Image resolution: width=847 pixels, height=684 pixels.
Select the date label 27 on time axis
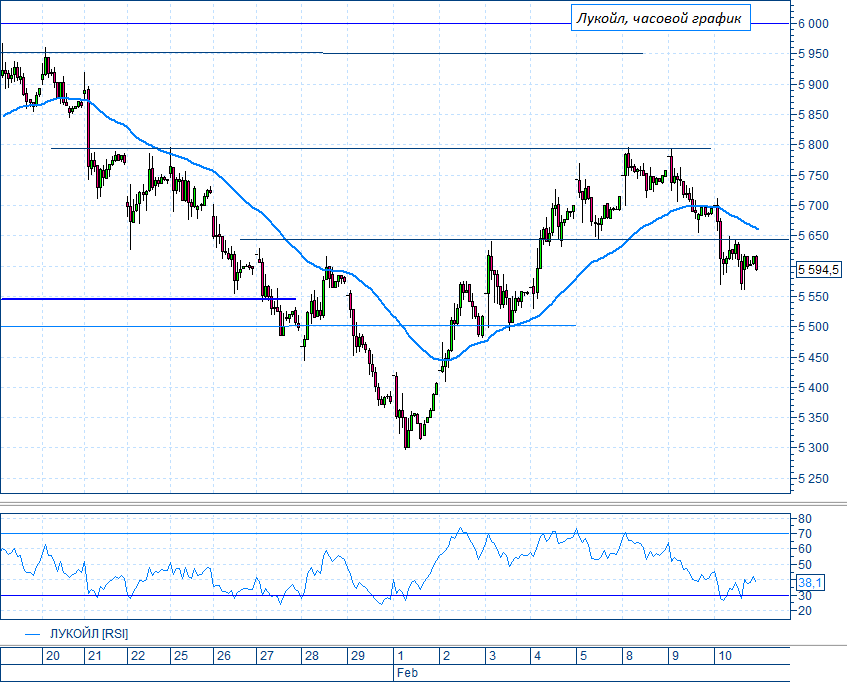pos(267,656)
